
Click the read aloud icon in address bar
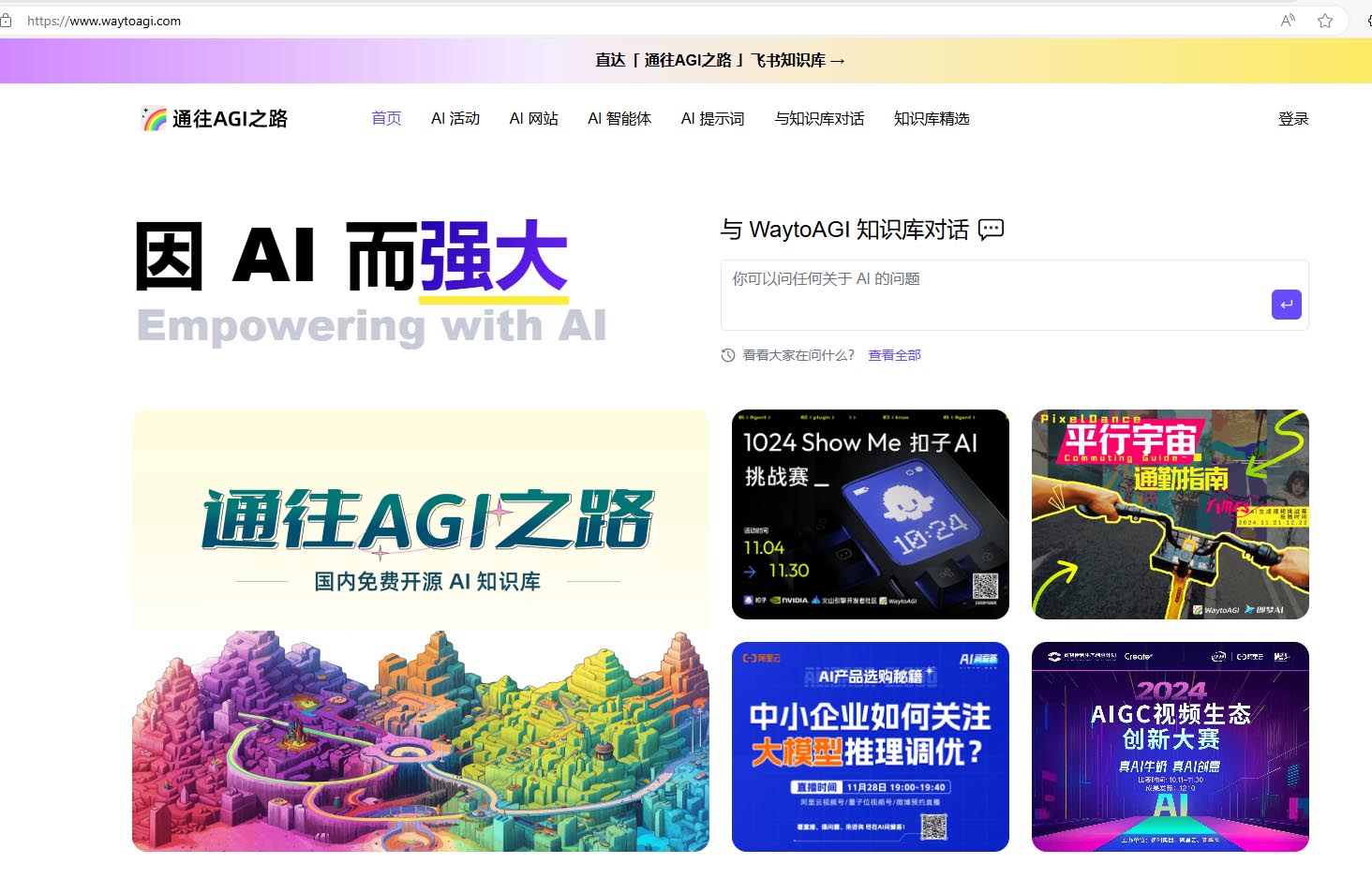pyautogui.click(x=1289, y=21)
